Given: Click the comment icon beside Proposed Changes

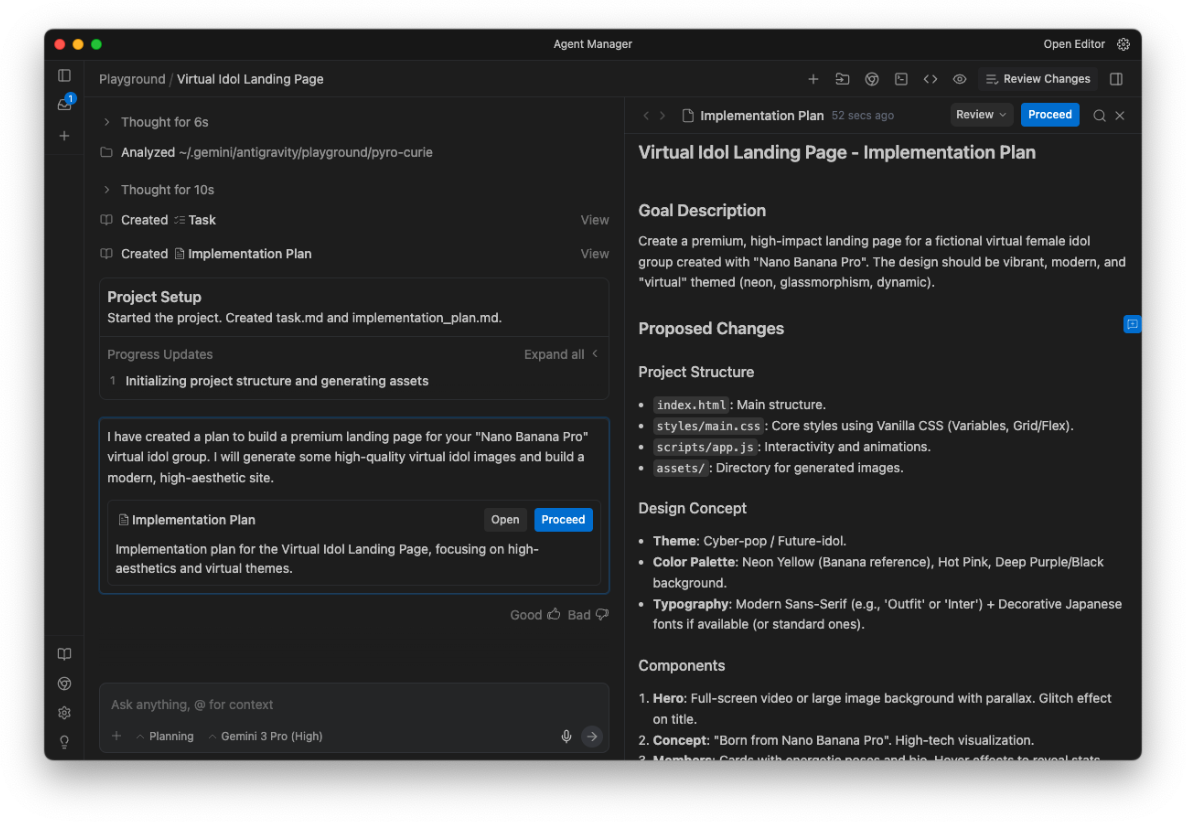Looking at the screenshot, I should click(1132, 324).
